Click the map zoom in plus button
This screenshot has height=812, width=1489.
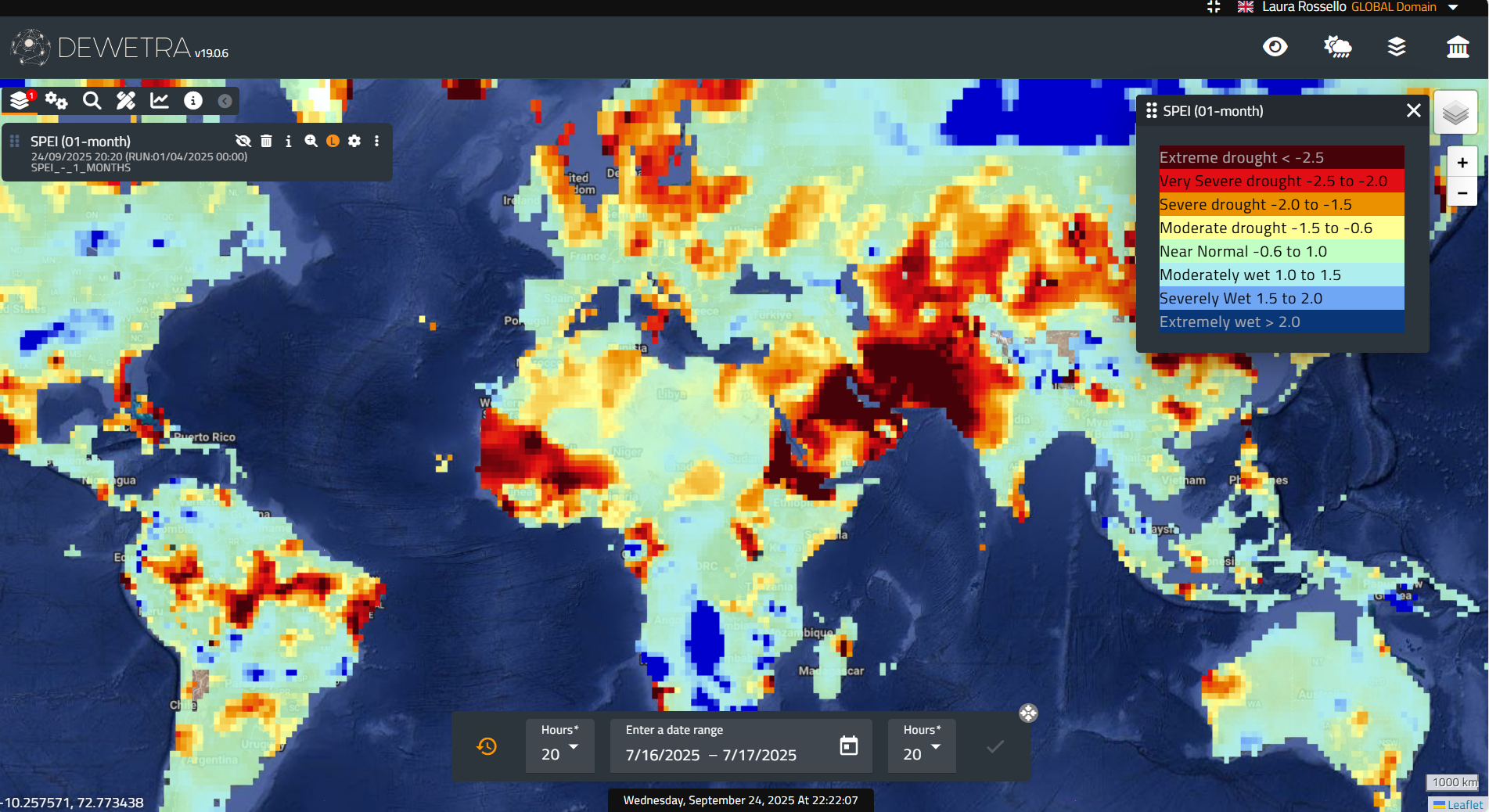click(x=1462, y=163)
